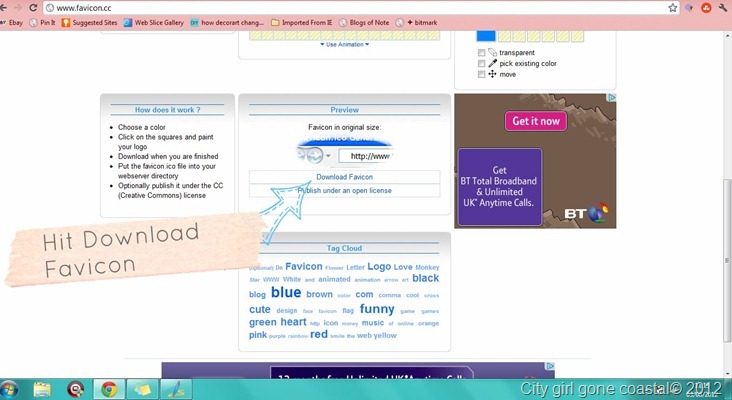Open Chrome's wrench settings menu
This screenshot has height=400, width=732.
pyautogui.click(x=723, y=8)
